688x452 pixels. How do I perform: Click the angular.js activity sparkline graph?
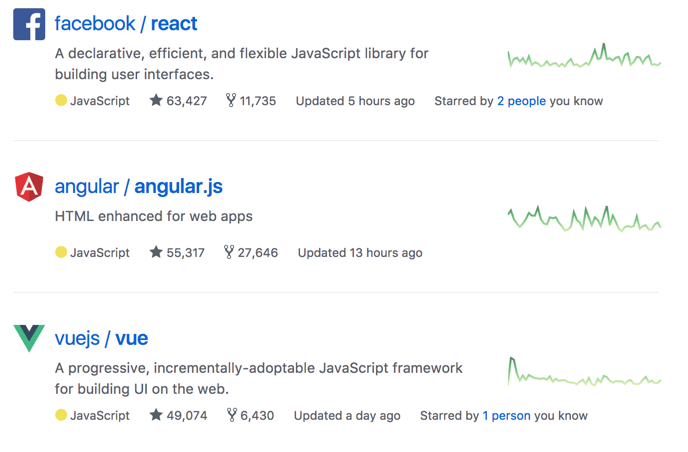pyautogui.click(x=584, y=218)
